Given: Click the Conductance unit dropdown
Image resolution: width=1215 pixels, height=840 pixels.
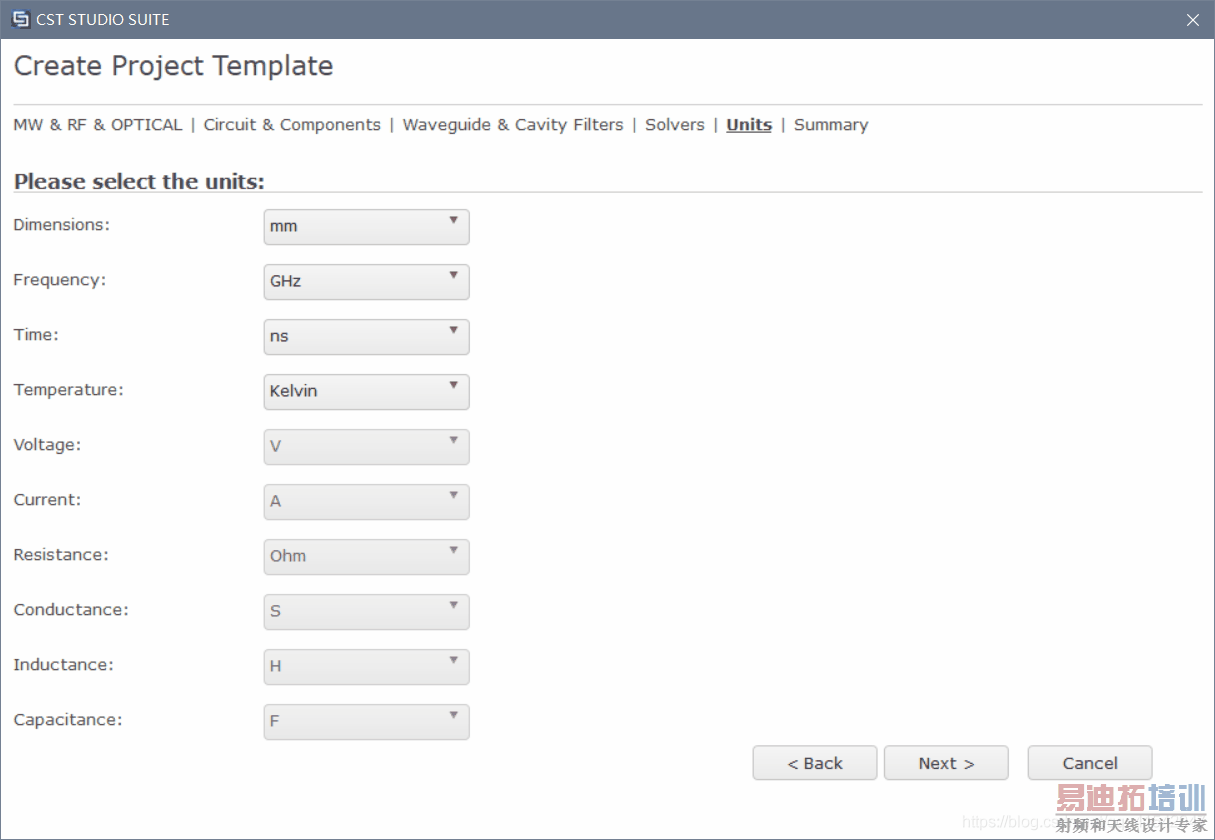Looking at the screenshot, I should point(366,611).
